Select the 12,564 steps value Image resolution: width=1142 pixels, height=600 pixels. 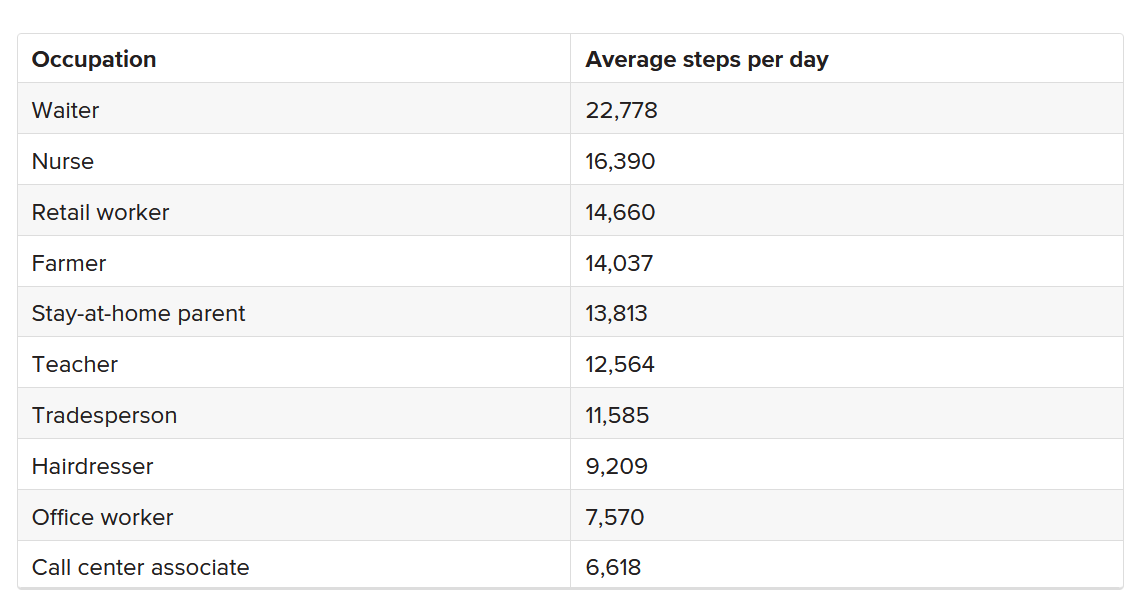point(620,364)
